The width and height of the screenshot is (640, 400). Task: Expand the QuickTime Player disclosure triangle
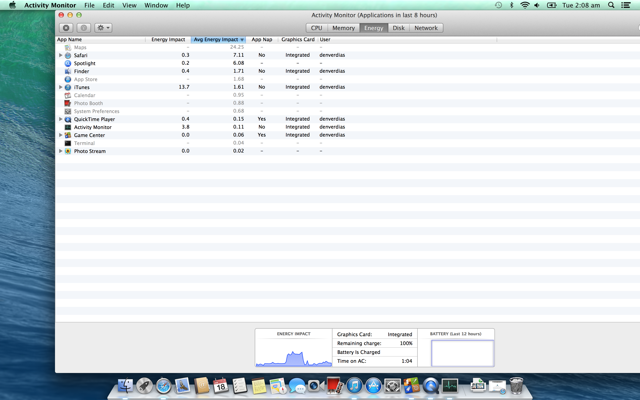tap(60, 119)
